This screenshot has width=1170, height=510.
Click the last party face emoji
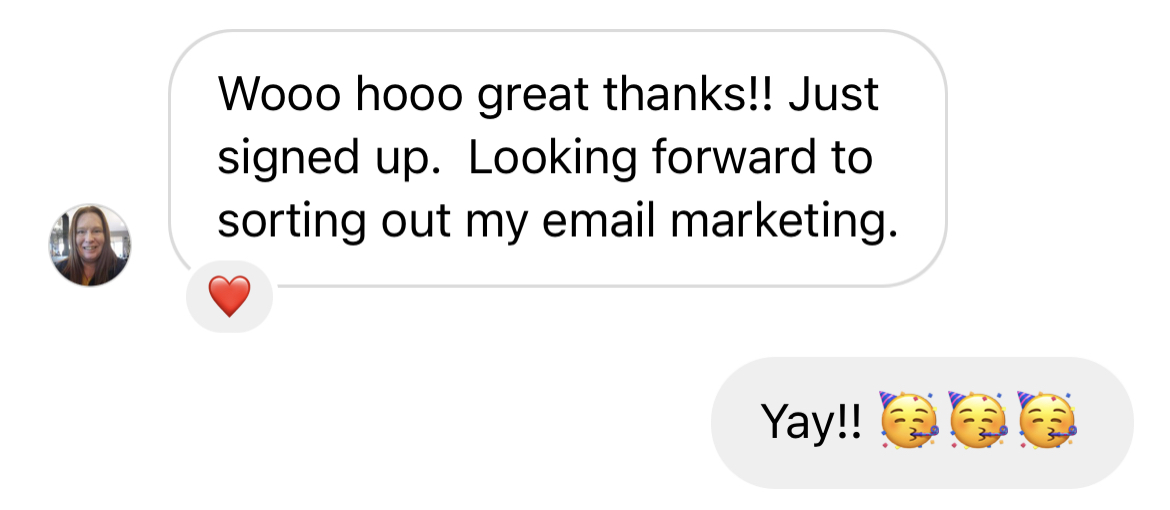(1046, 419)
